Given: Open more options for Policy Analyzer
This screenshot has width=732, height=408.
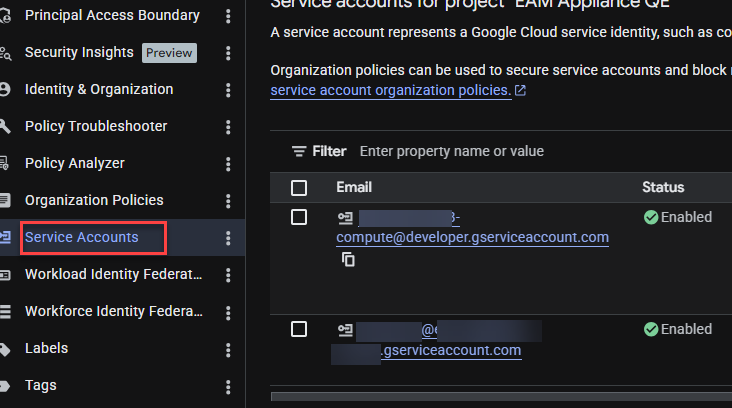Looking at the screenshot, I should pyautogui.click(x=228, y=164).
